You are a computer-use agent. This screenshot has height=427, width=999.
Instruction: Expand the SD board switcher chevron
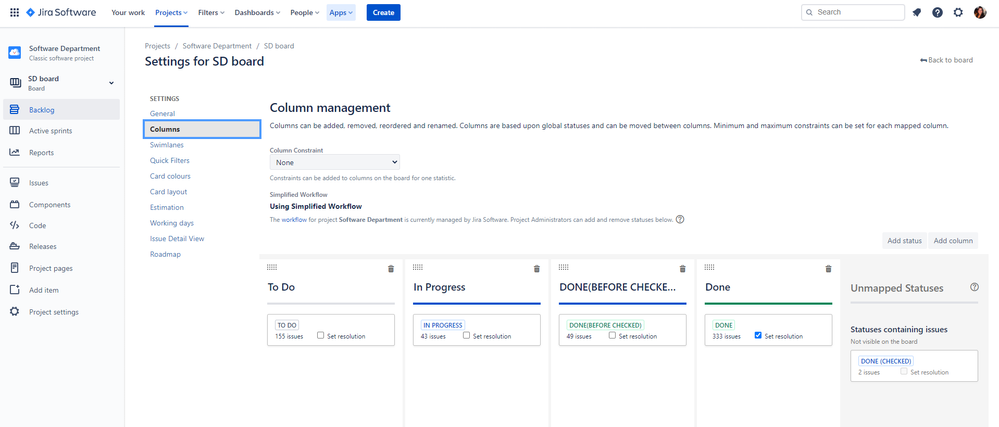click(x=111, y=83)
